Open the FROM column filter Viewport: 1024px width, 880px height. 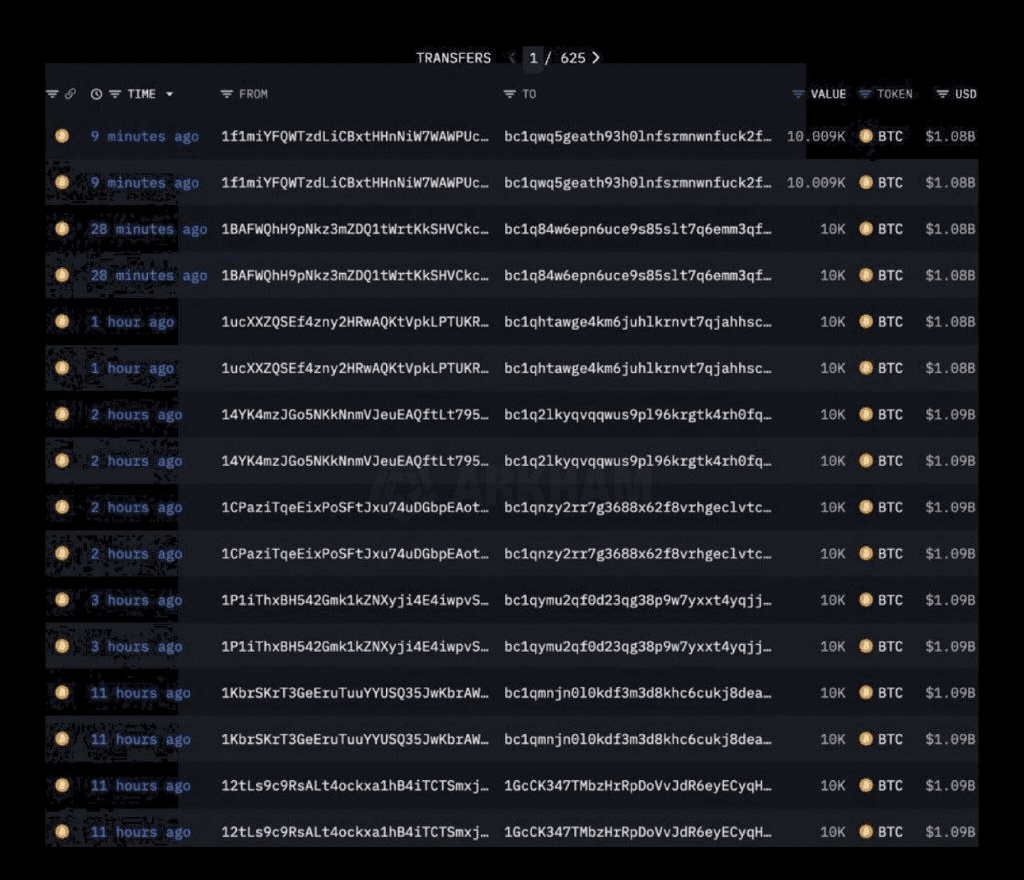click(227, 94)
